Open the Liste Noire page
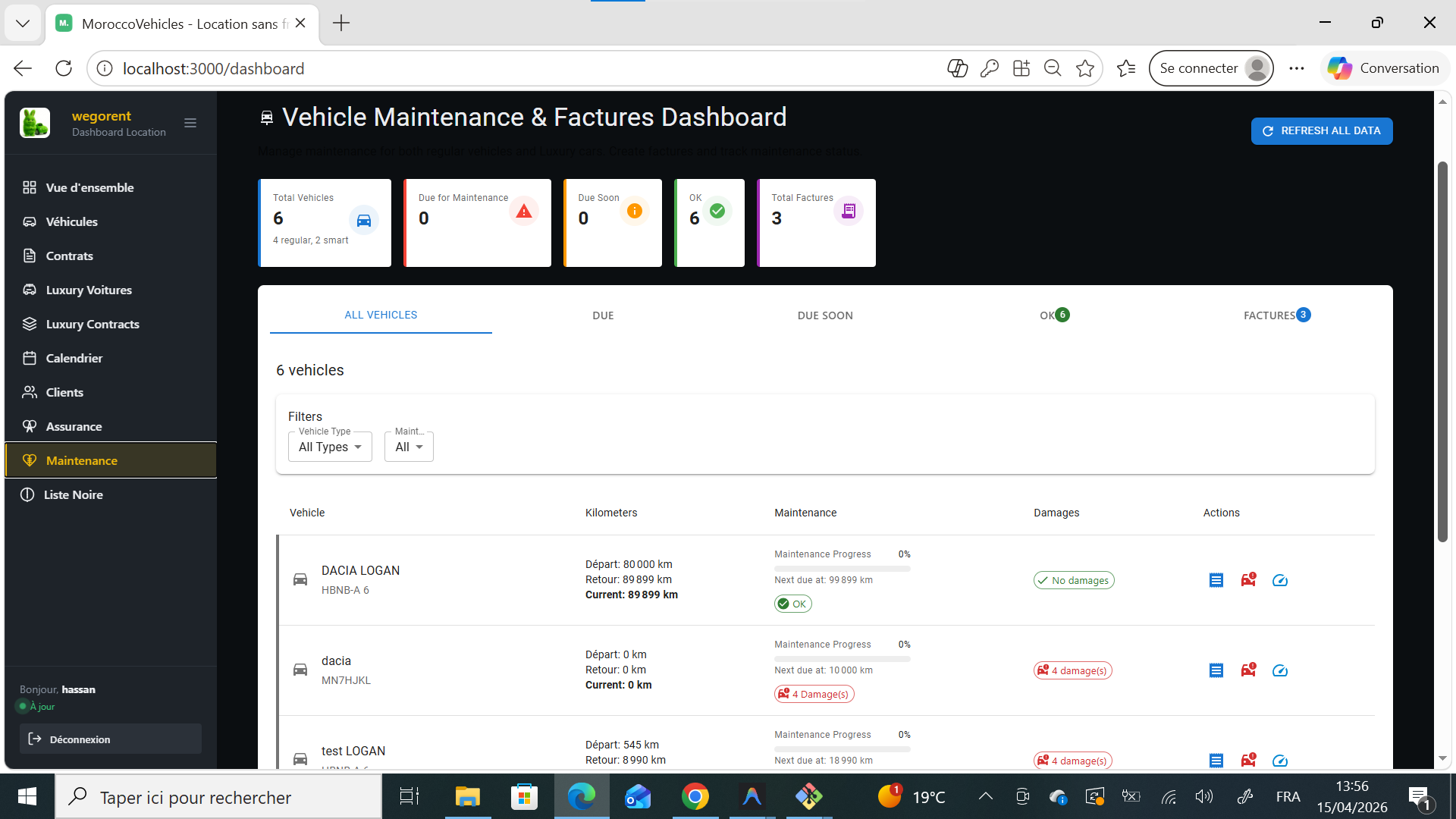The height and width of the screenshot is (819, 1456). [74, 494]
